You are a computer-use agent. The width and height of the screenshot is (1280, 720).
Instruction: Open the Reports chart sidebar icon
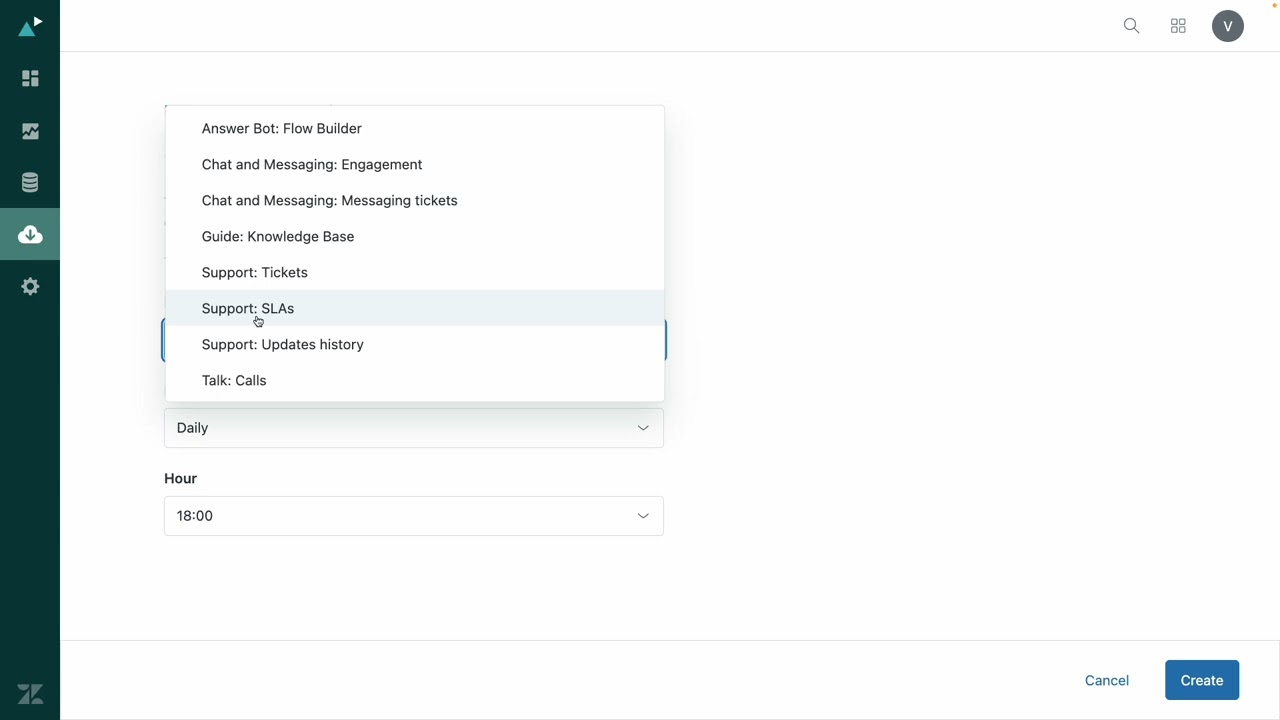click(30, 131)
